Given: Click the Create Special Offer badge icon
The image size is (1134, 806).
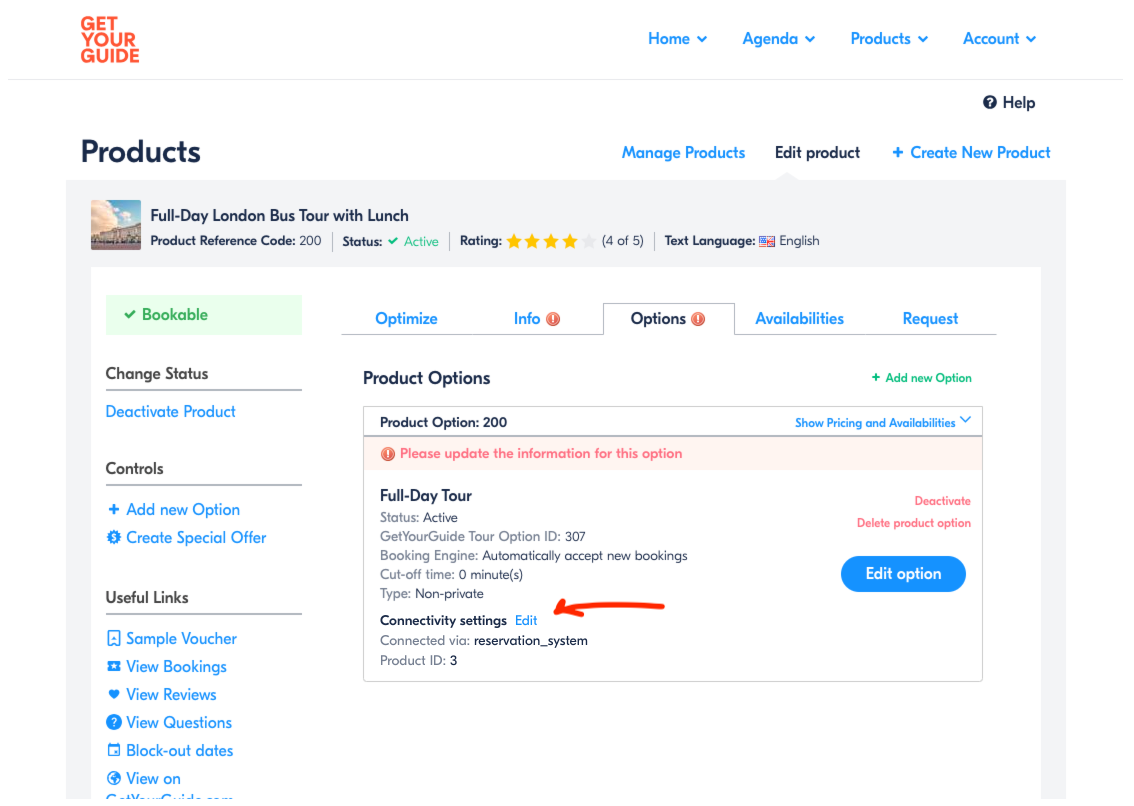Looking at the screenshot, I should 114,538.
